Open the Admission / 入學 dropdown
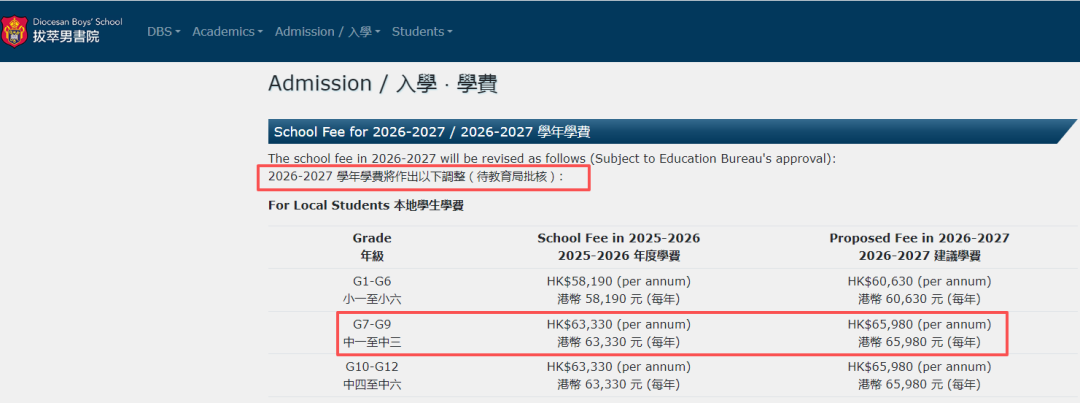 pyautogui.click(x=327, y=32)
